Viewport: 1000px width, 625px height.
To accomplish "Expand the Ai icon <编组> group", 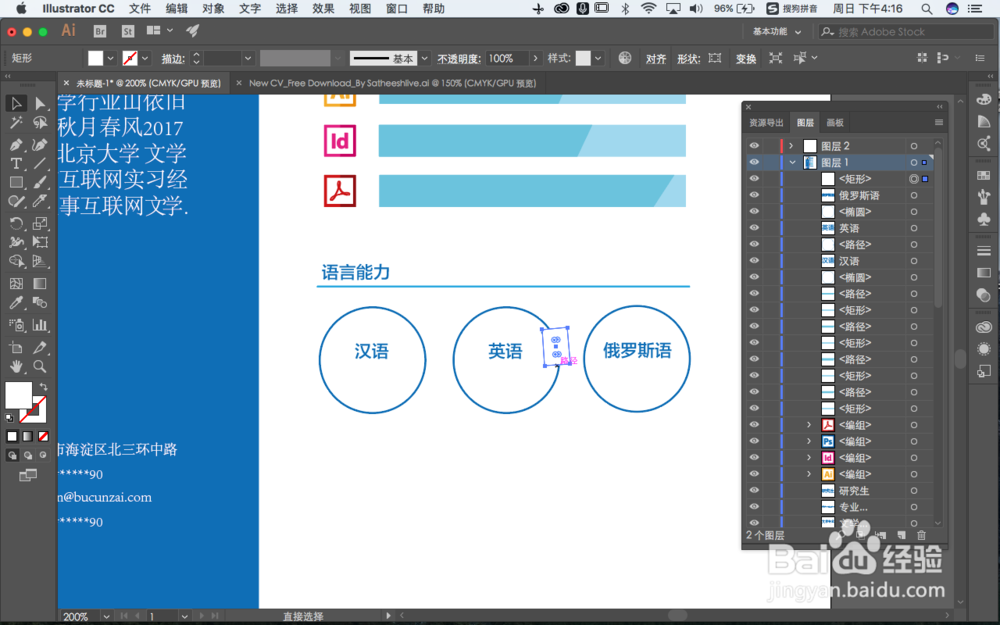I will pos(809,474).
